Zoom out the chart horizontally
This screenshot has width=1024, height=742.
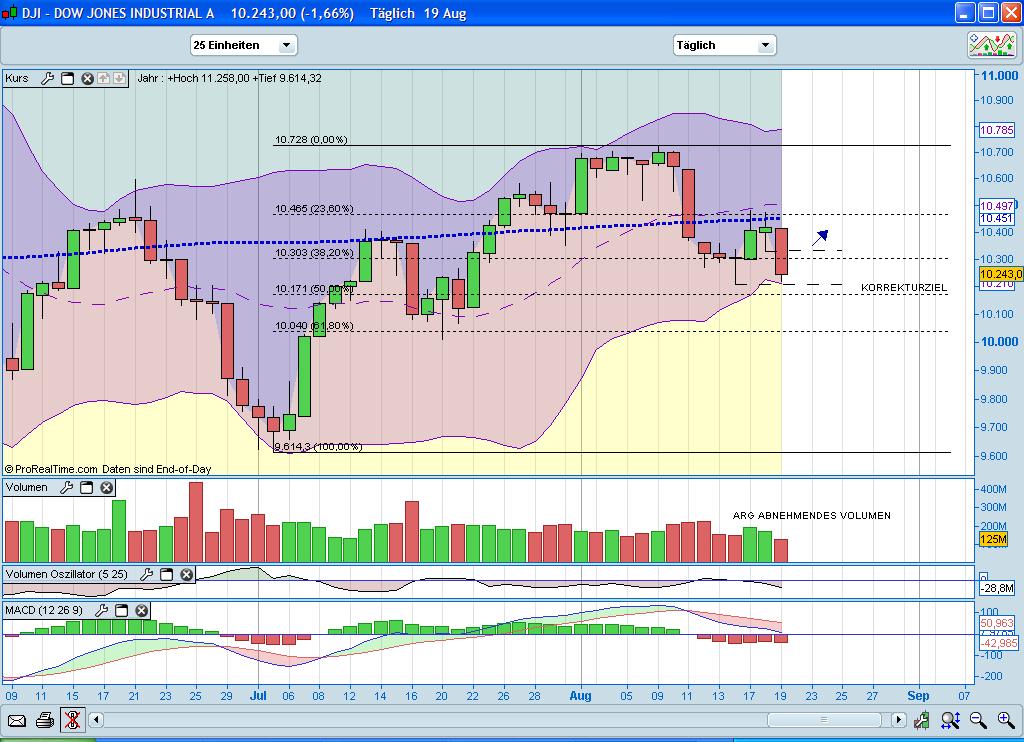978,720
